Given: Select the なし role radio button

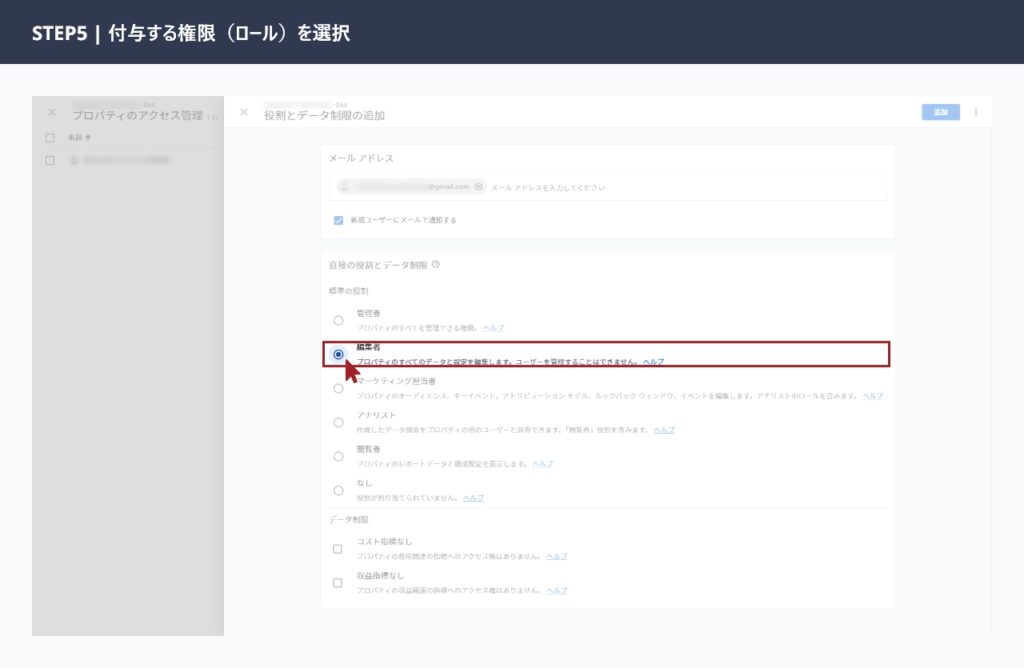Looking at the screenshot, I should [x=338, y=490].
